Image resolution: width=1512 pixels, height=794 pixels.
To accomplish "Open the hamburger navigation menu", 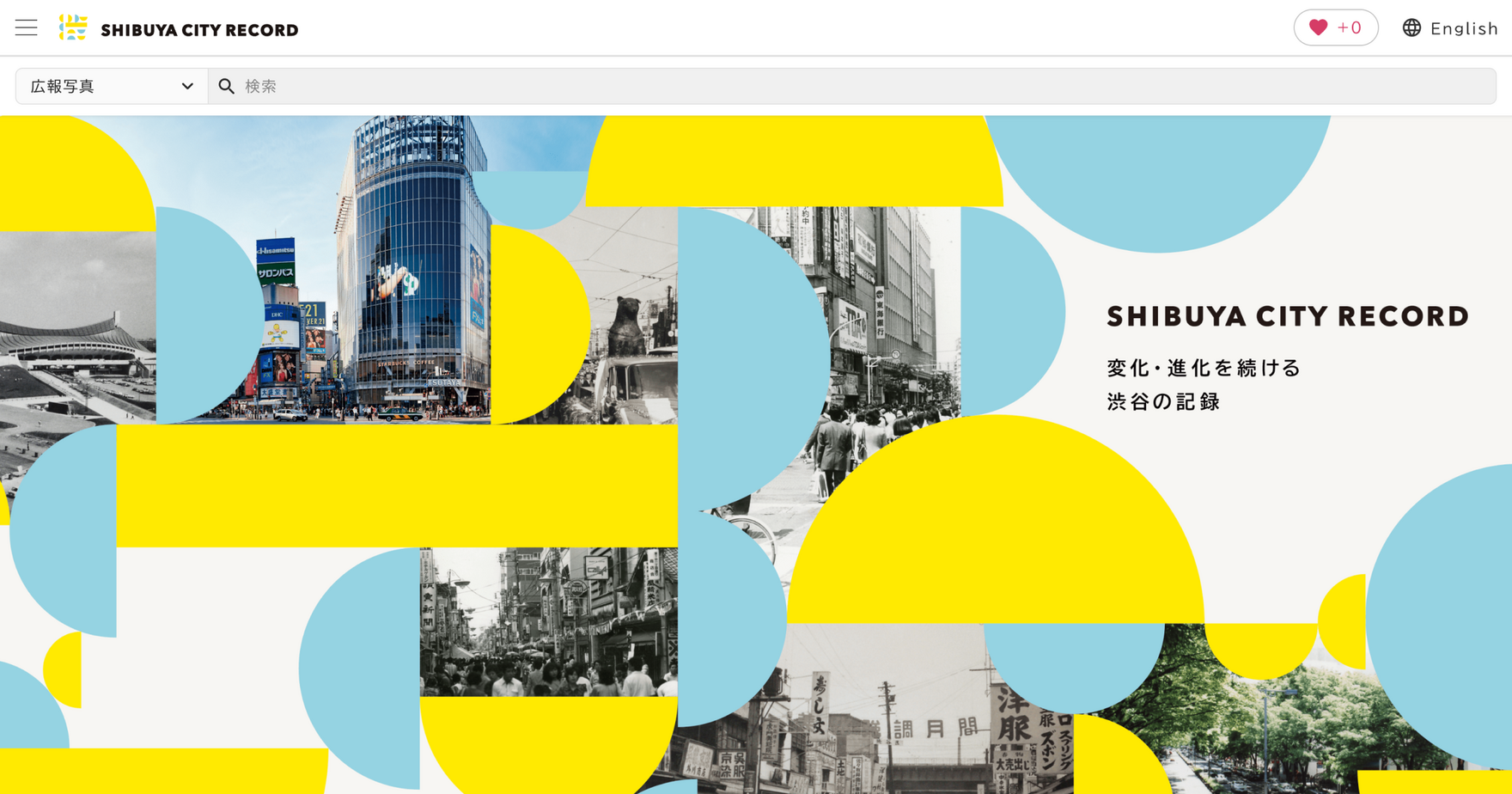I will click(x=27, y=27).
